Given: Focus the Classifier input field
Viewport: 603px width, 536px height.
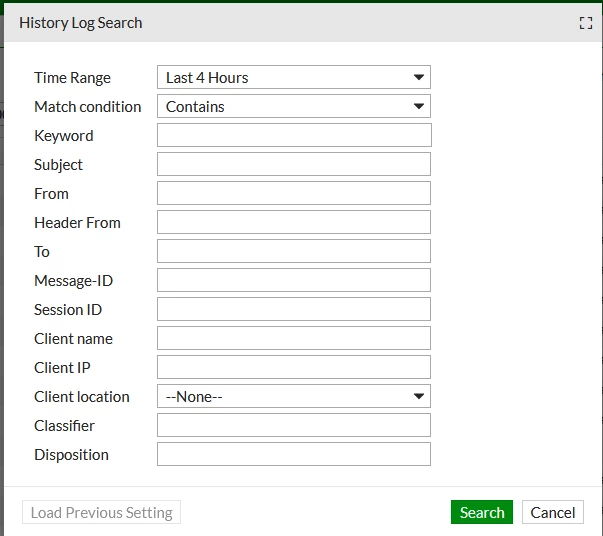Looking at the screenshot, I should click(x=294, y=425).
